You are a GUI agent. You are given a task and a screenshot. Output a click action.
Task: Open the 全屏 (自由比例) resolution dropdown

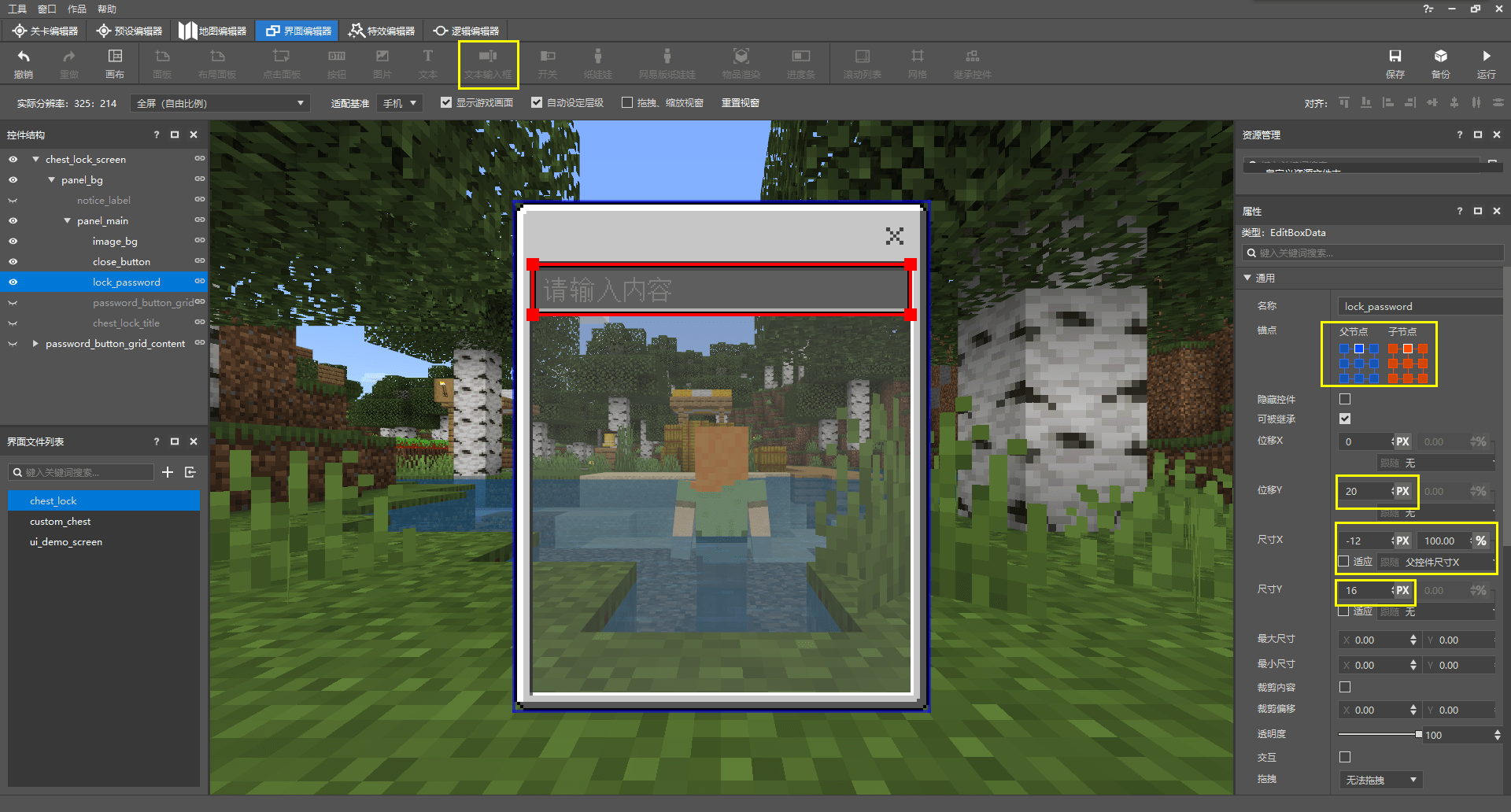coord(220,104)
